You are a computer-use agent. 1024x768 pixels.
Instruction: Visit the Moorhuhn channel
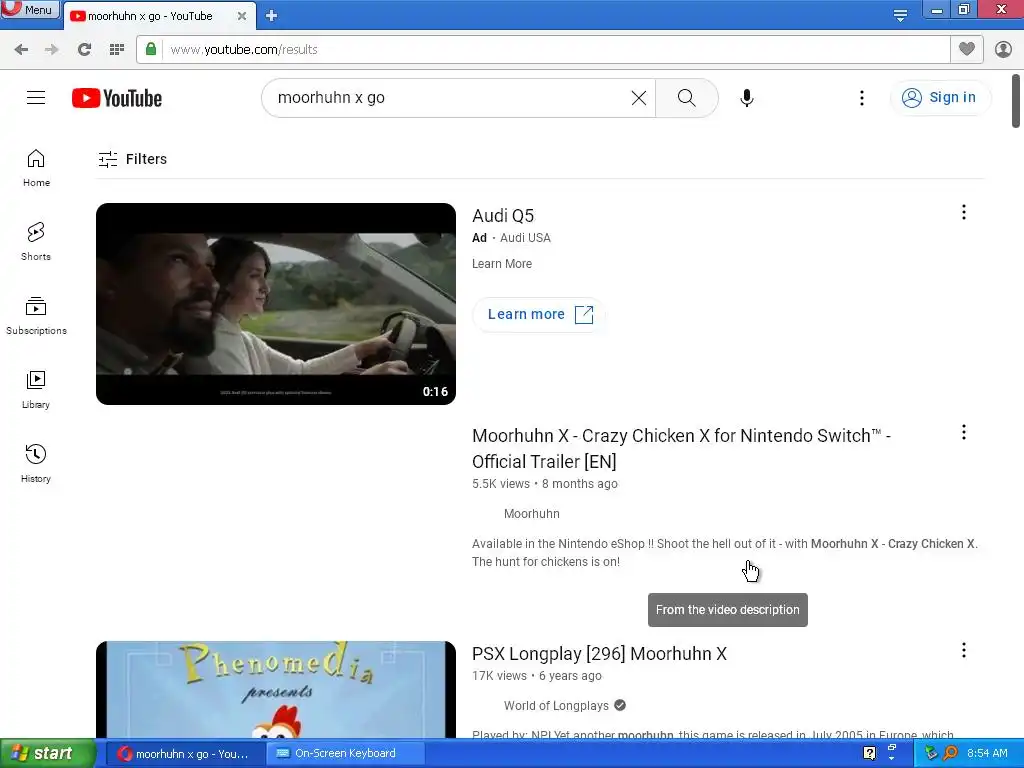click(x=532, y=514)
